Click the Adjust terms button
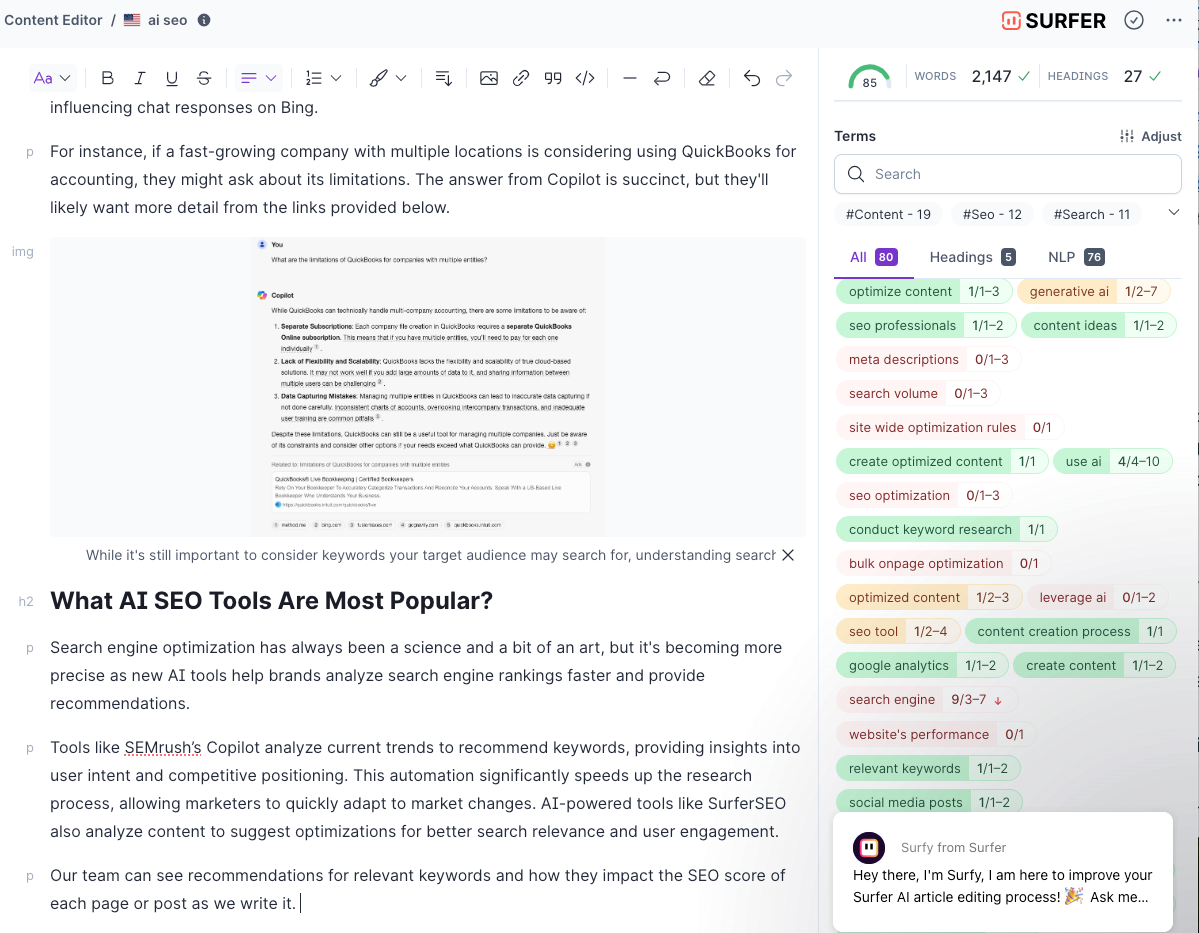The height and width of the screenshot is (933, 1199). tap(1151, 136)
